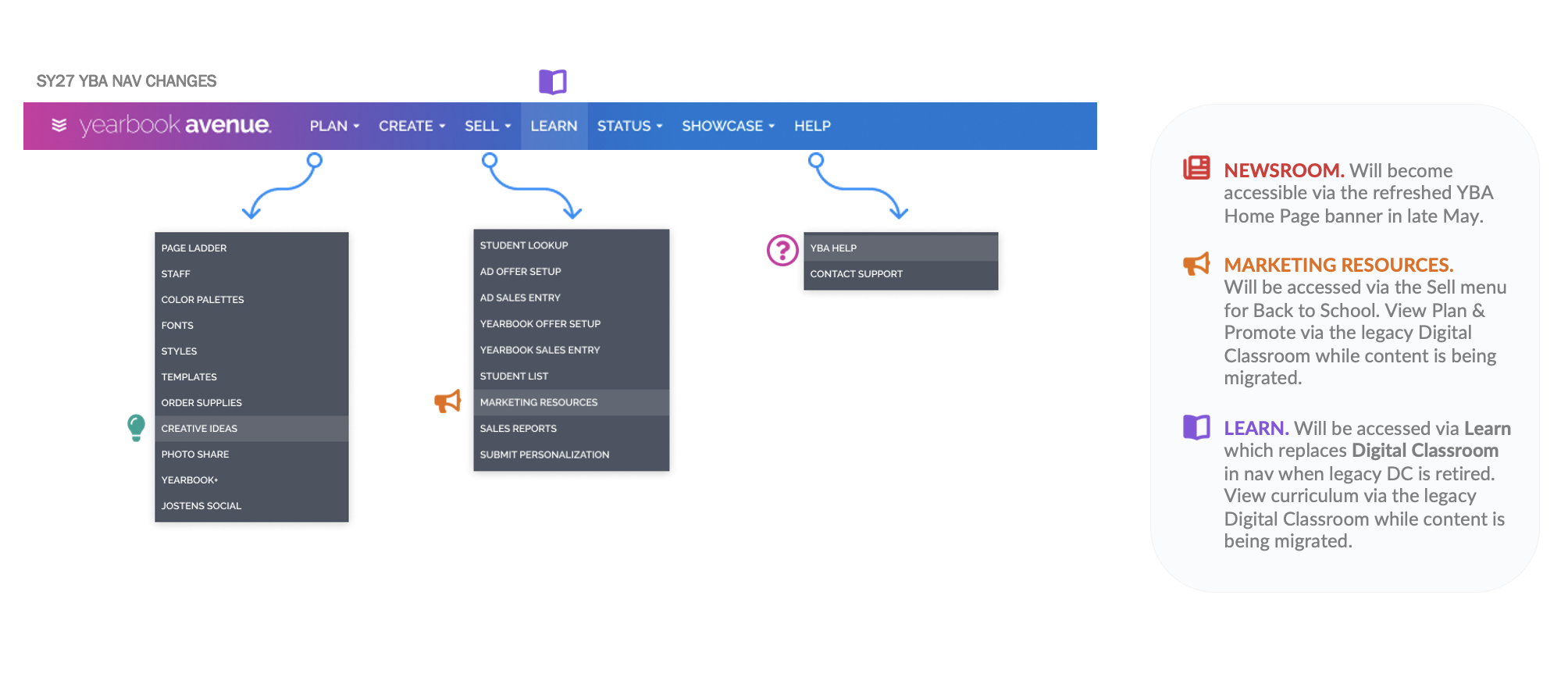
Task: Click the megaphone icon beside the Marketing Resources heading
Action: click(1196, 264)
